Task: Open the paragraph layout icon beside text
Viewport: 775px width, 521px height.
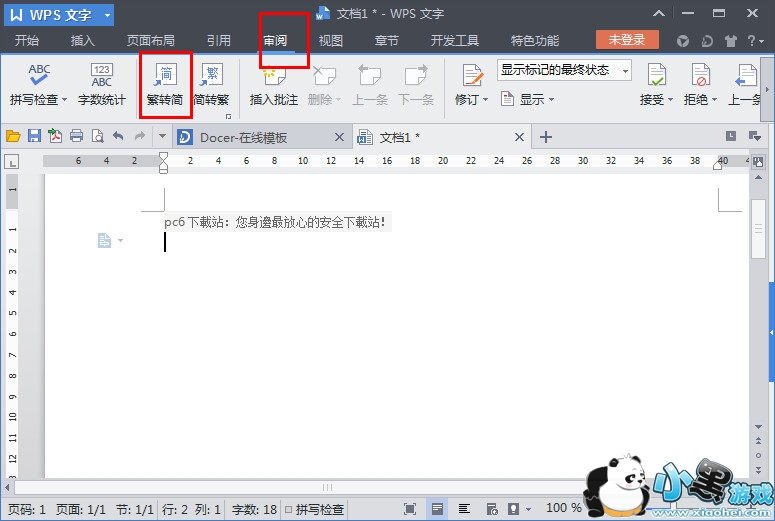Action: [104, 241]
